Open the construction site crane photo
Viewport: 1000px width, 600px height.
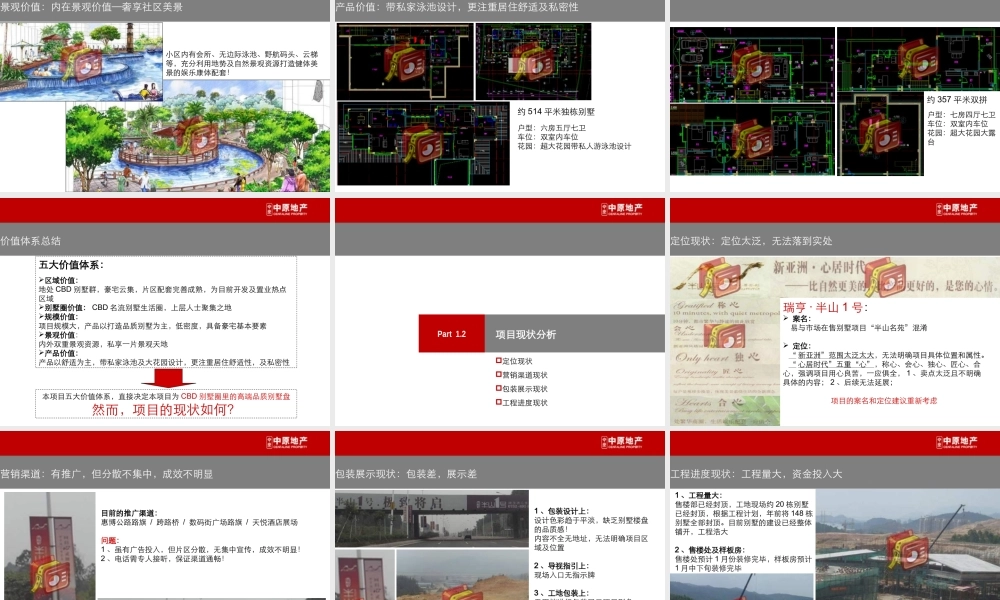click(x=908, y=545)
